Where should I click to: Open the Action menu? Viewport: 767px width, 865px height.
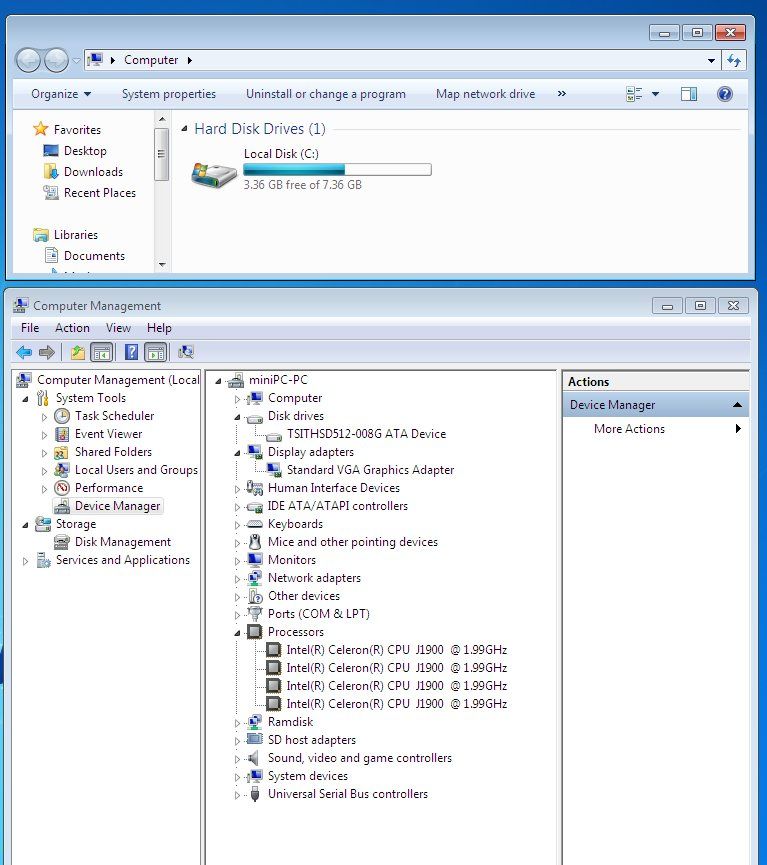(x=72, y=328)
